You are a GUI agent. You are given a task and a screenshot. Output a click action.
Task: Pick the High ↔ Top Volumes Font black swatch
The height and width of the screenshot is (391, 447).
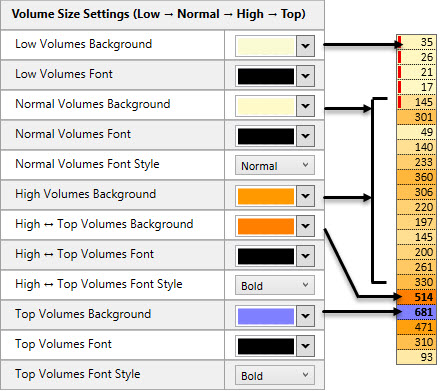[x=266, y=256]
